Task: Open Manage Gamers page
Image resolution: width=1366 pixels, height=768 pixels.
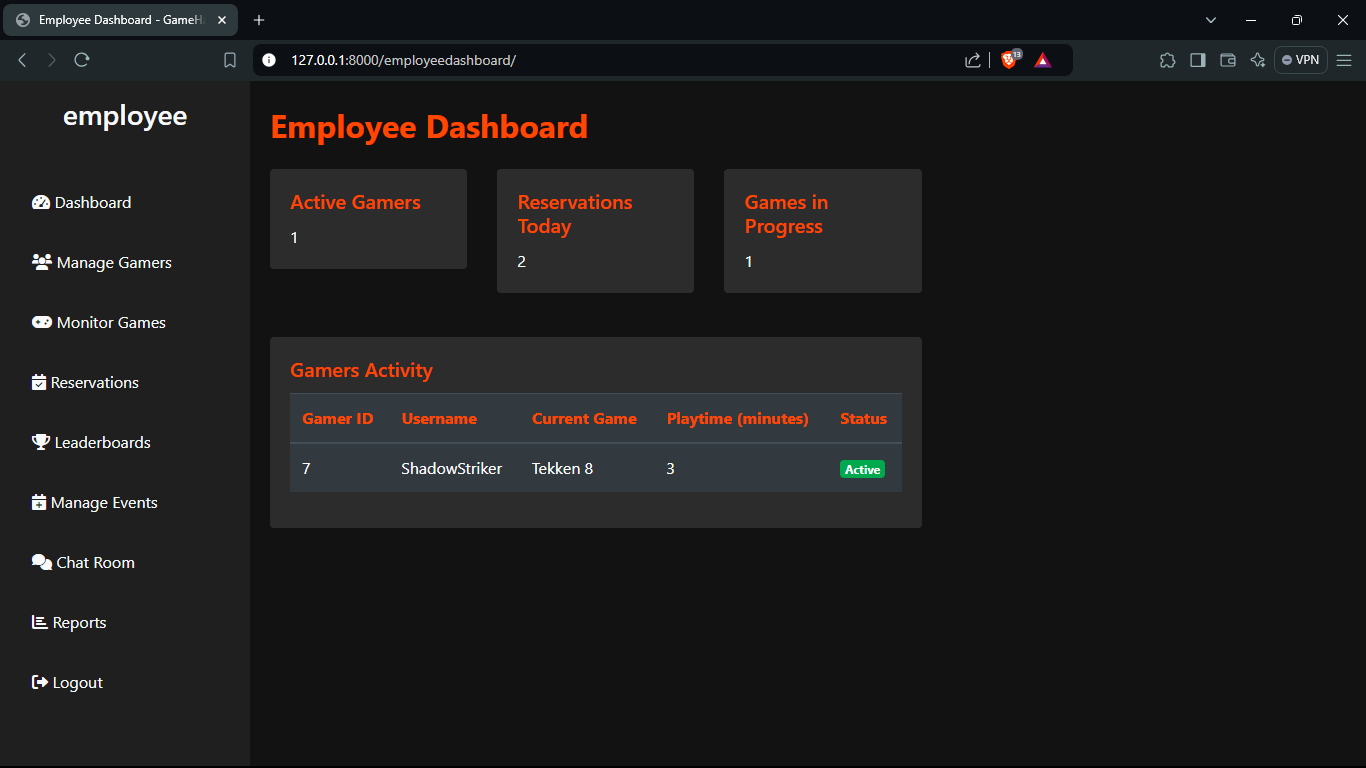Action: pyautogui.click(x=102, y=262)
